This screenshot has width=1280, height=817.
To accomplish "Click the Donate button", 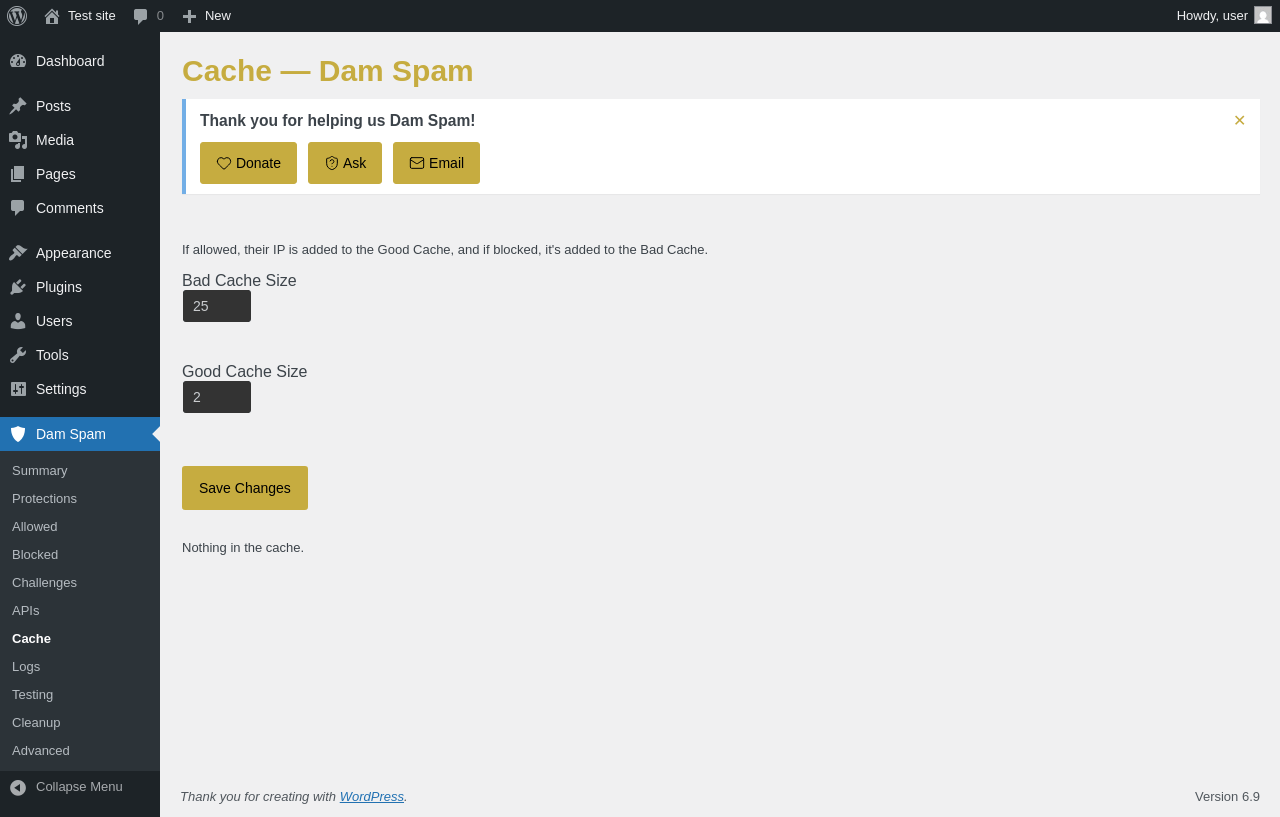I will pyautogui.click(x=248, y=163).
